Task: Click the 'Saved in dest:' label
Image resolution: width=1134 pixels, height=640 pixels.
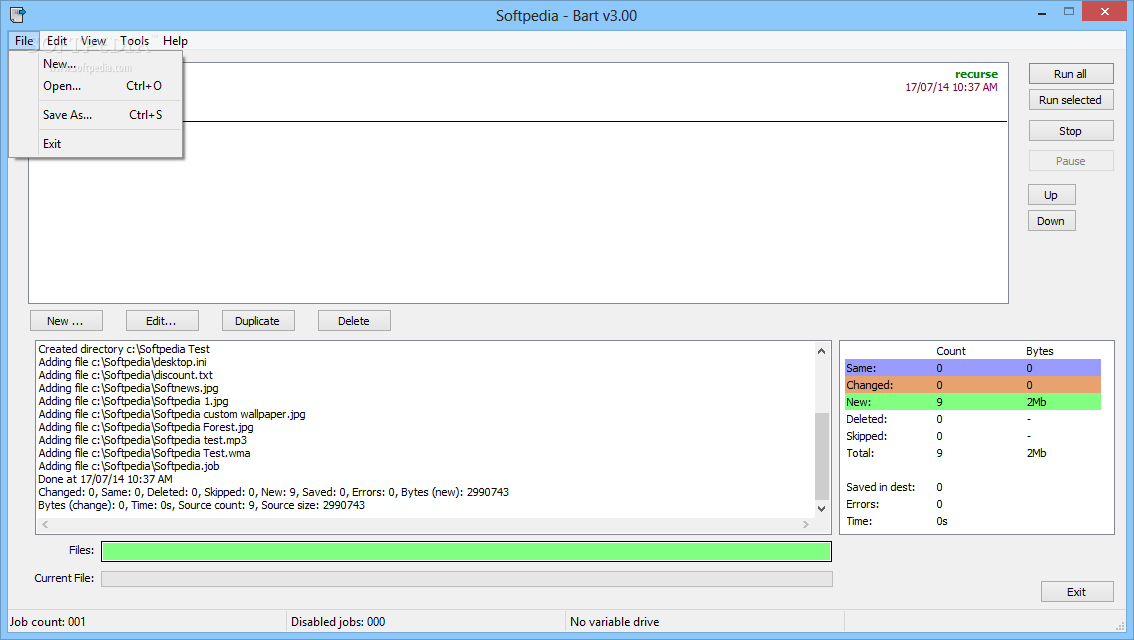Action: (x=880, y=487)
